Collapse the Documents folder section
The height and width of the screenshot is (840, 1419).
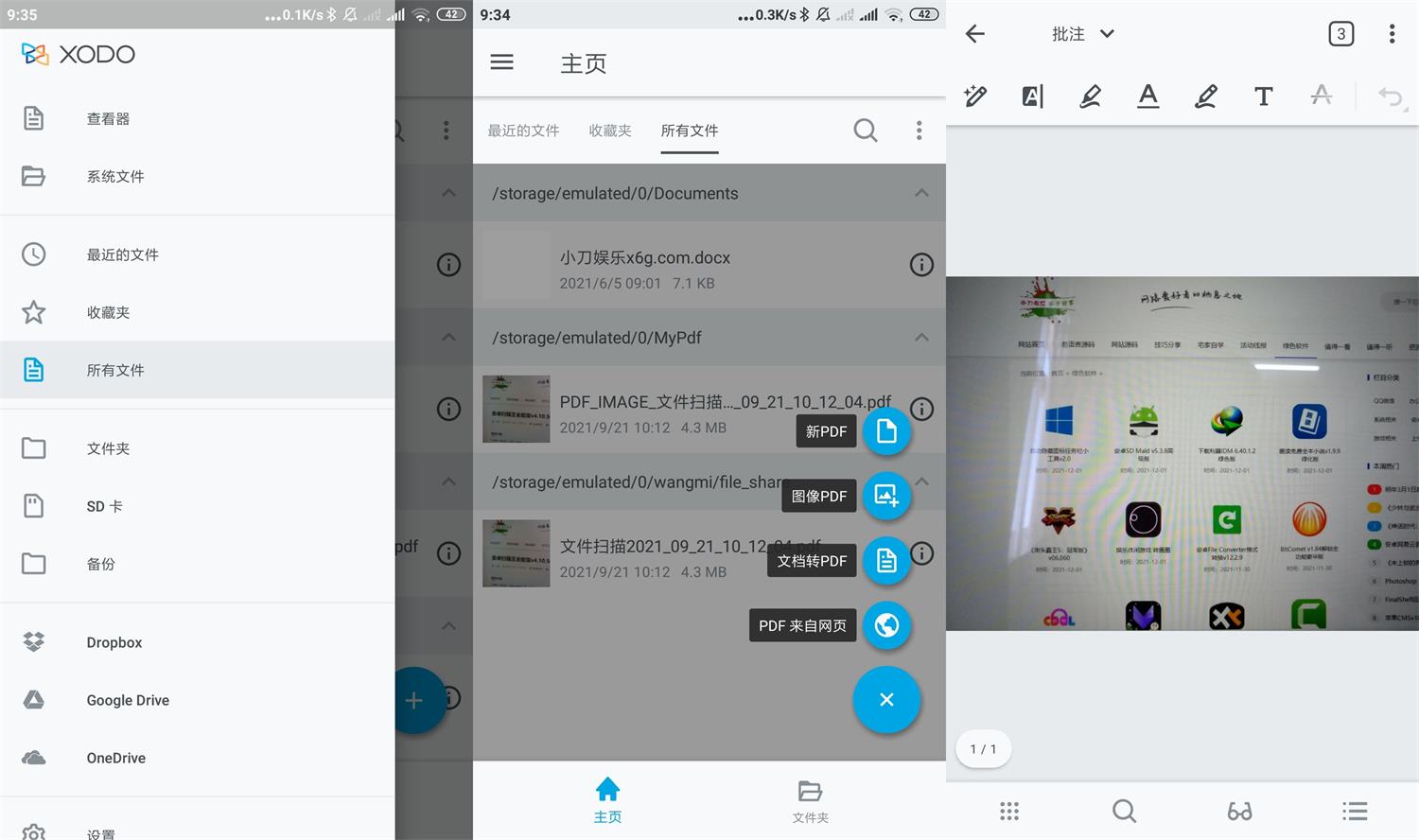[x=920, y=192]
